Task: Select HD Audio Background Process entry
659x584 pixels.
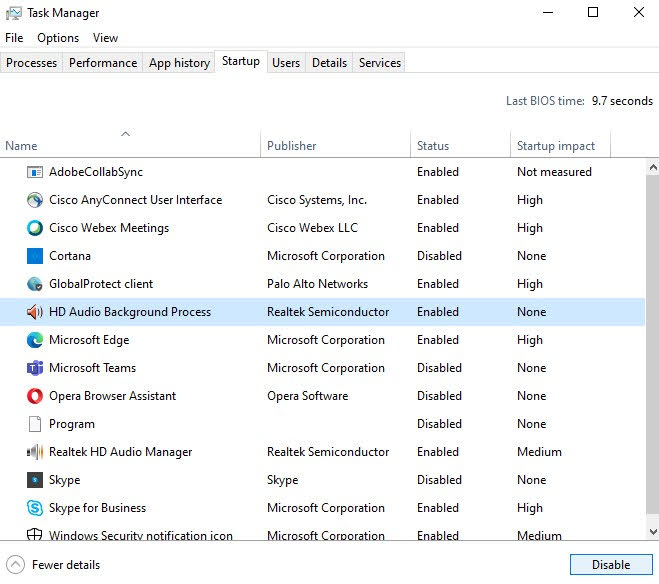Action: [x=322, y=312]
